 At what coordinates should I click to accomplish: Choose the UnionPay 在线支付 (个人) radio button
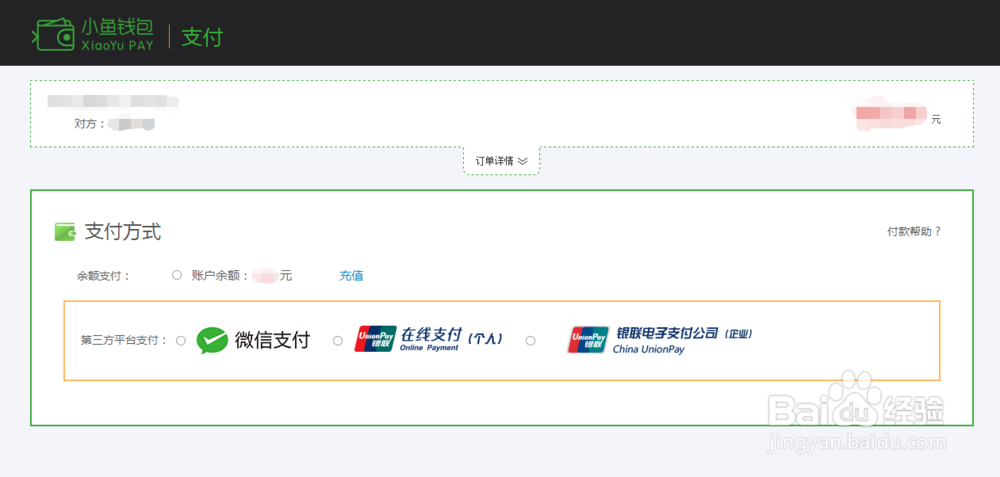point(338,341)
